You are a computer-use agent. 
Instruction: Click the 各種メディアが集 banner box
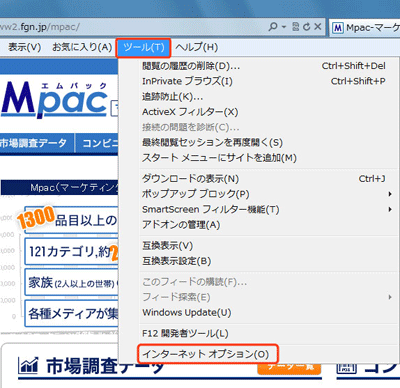tap(71, 314)
